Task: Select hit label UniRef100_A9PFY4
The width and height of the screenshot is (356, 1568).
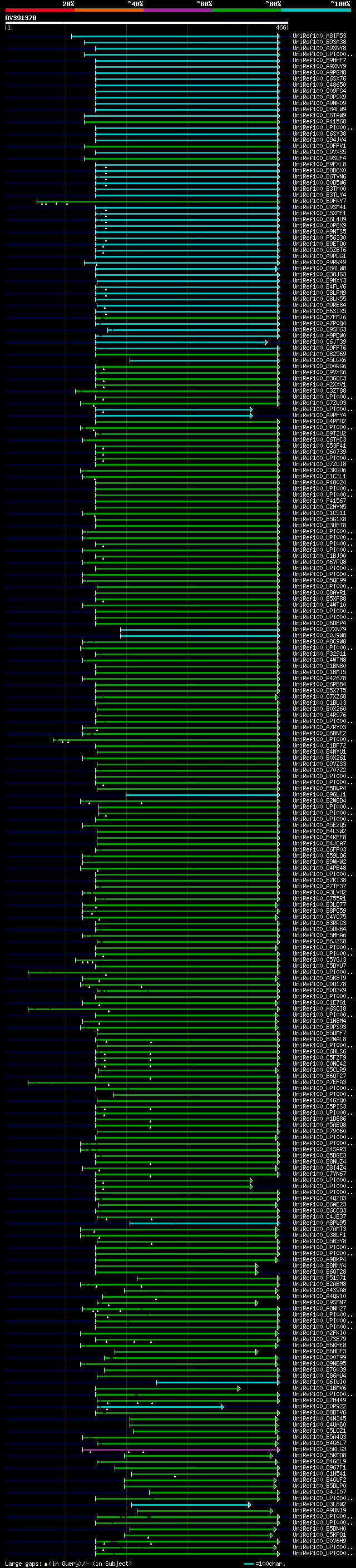Action: point(319,415)
